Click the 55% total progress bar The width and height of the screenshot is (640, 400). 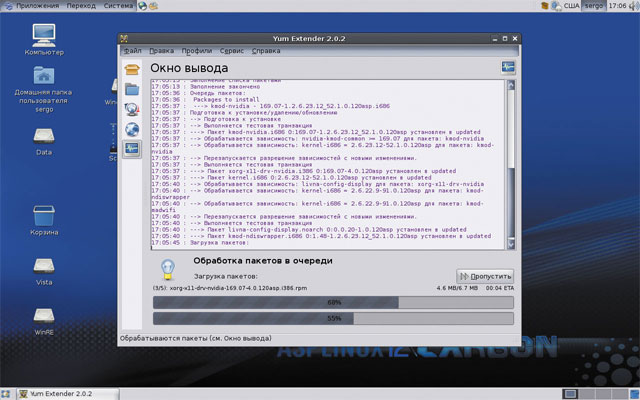point(333,318)
